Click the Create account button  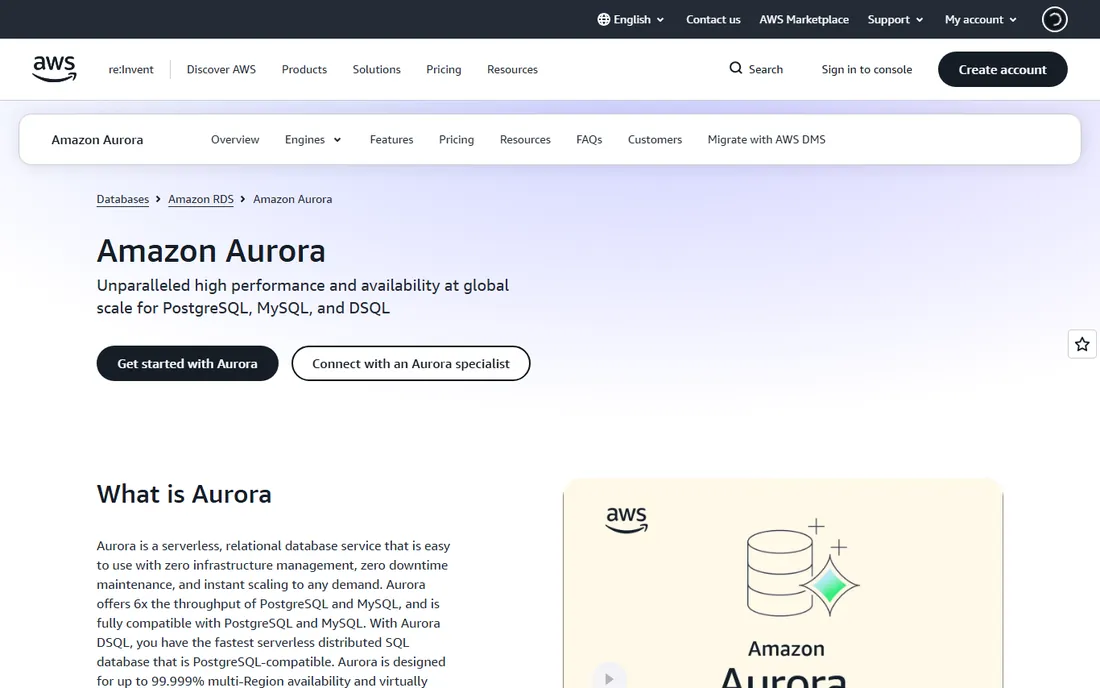pos(1002,69)
